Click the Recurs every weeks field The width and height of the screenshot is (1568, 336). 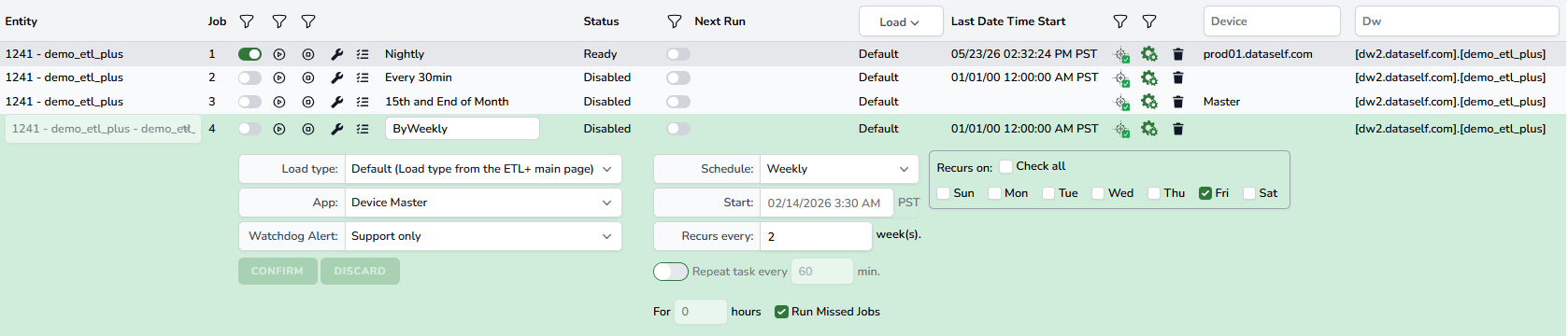816,236
